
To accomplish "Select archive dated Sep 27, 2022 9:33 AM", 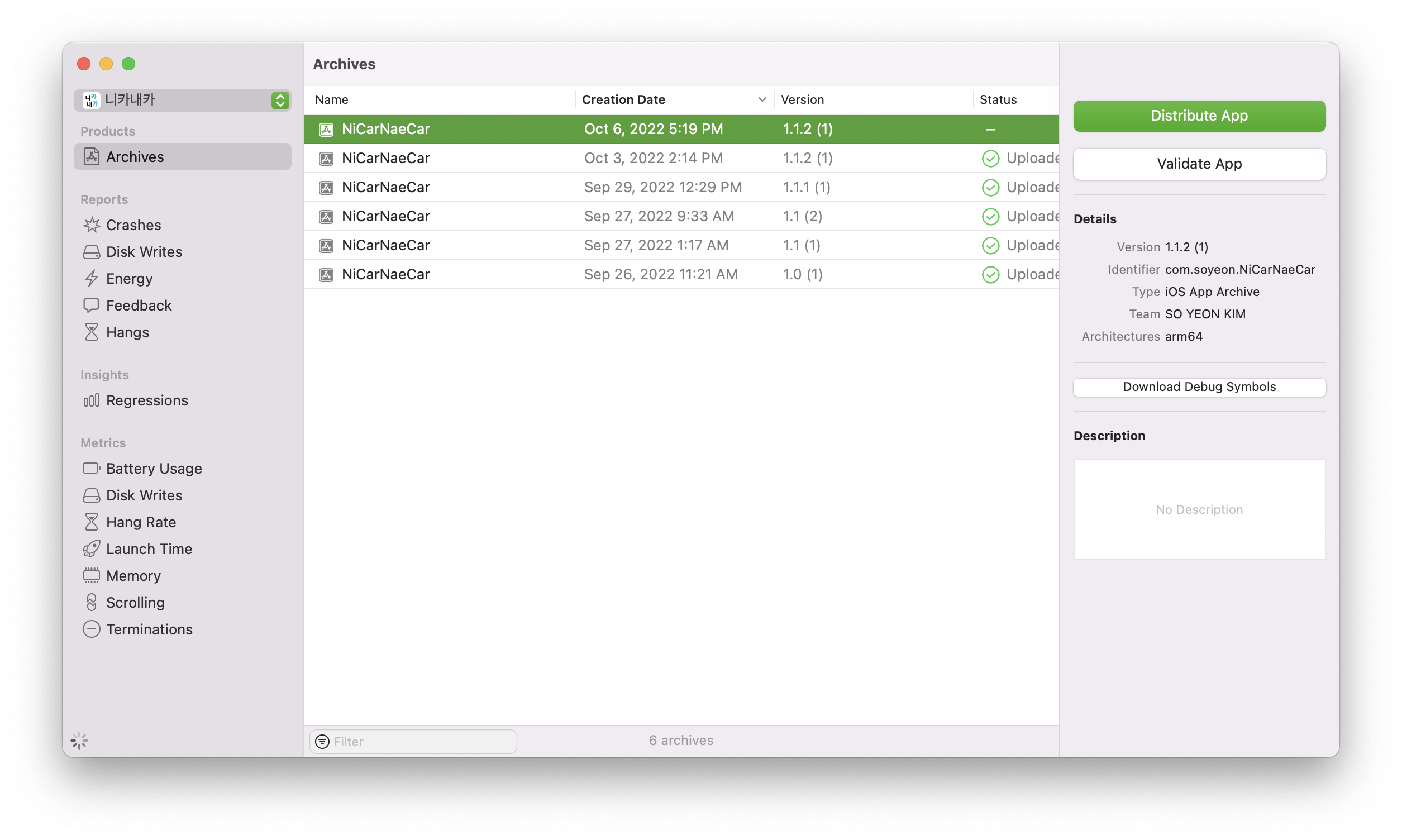I will [681, 216].
